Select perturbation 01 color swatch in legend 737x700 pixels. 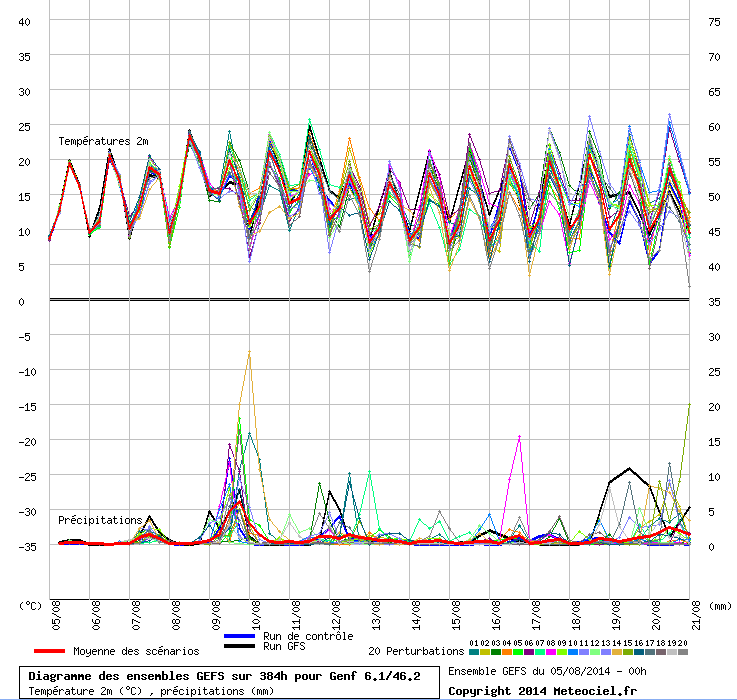[x=474, y=652]
